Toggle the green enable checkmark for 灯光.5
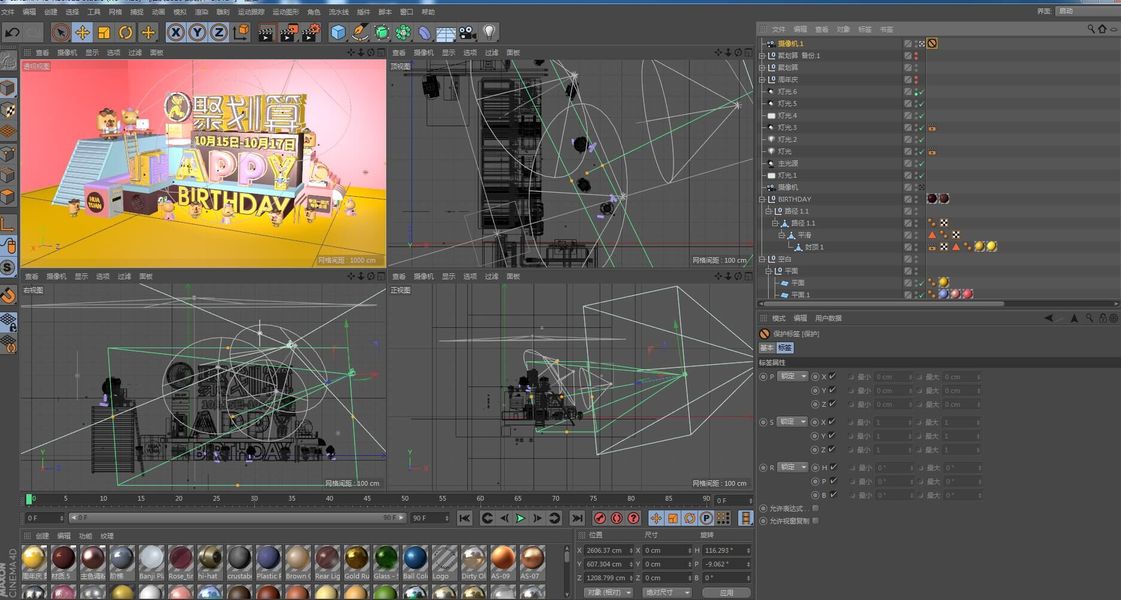The height and width of the screenshot is (600, 1121). pyautogui.click(x=922, y=104)
